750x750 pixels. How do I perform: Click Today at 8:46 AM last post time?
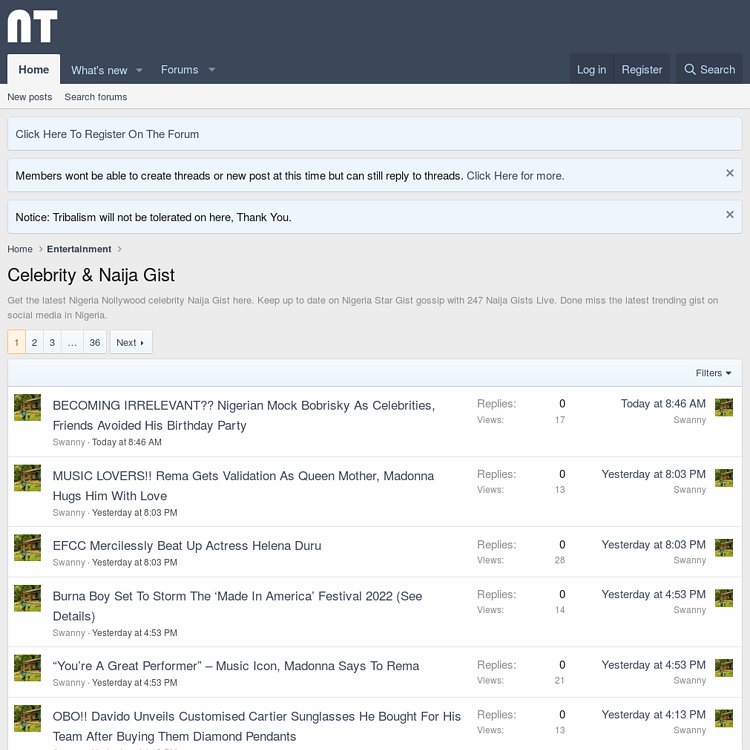tap(663, 403)
